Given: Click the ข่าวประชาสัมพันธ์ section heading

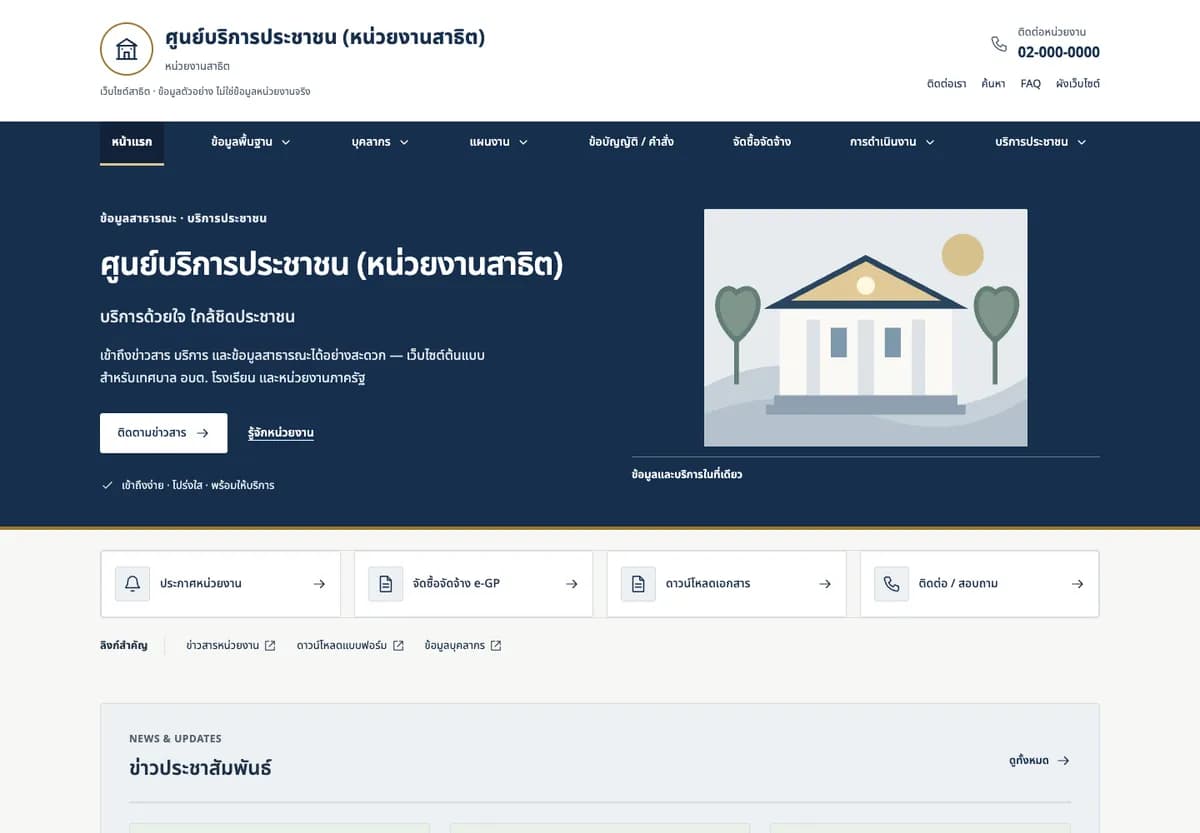Looking at the screenshot, I should (x=200, y=768).
